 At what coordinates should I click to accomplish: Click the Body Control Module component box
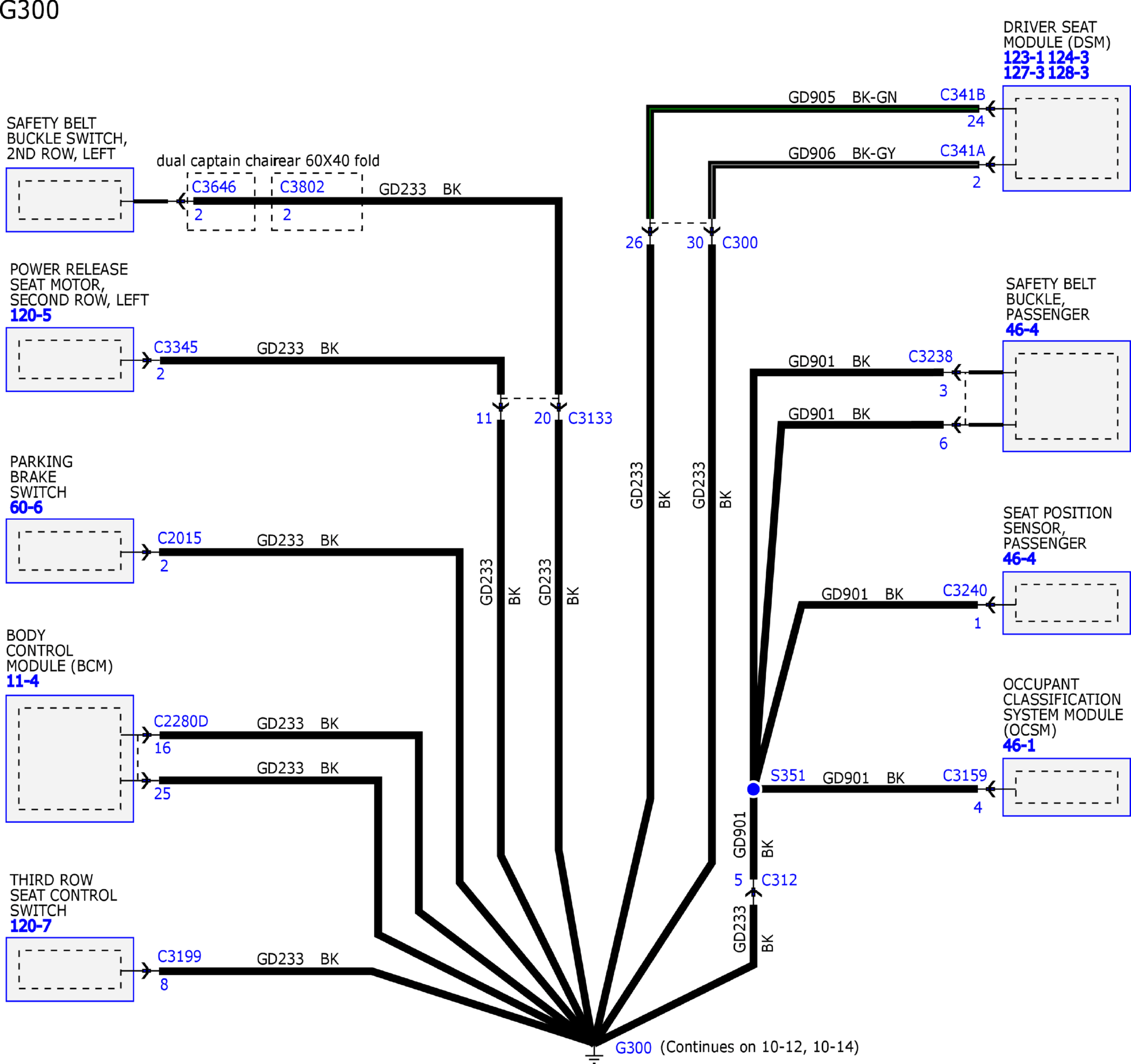pos(70,759)
